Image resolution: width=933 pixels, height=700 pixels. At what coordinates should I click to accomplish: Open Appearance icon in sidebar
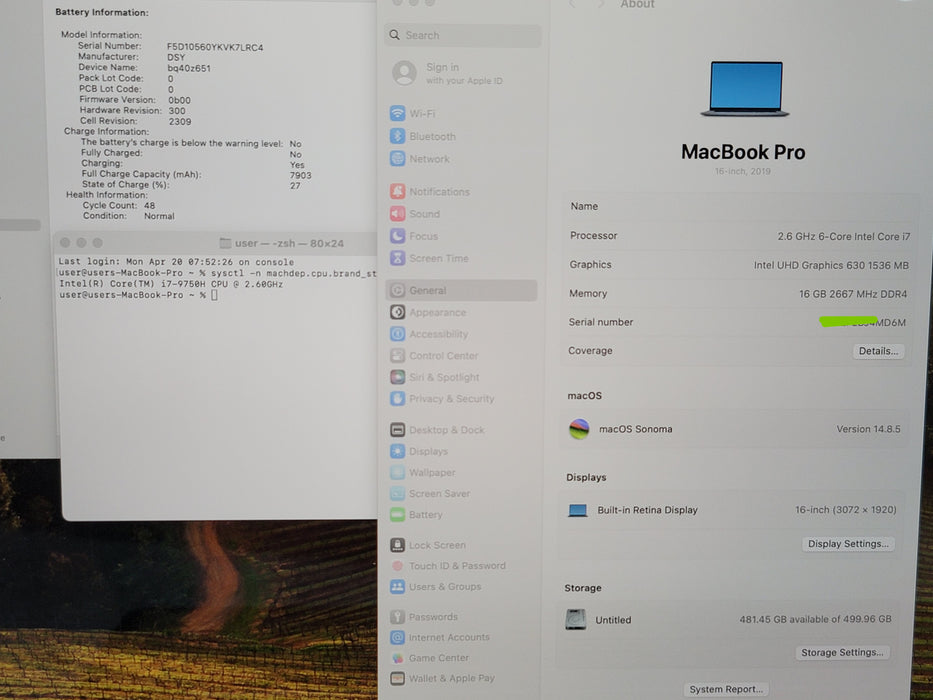click(397, 312)
